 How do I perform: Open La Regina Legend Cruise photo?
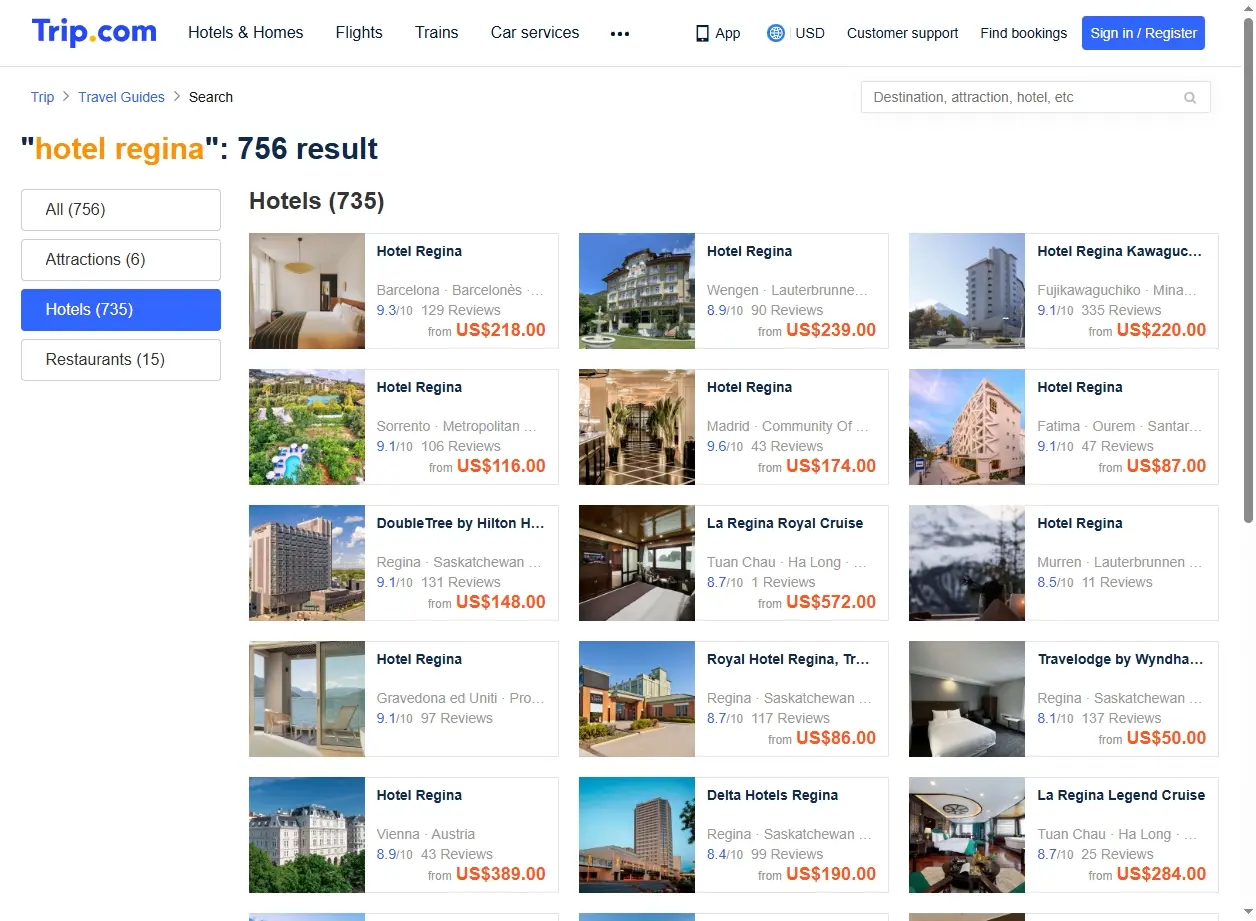tap(967, 835)
